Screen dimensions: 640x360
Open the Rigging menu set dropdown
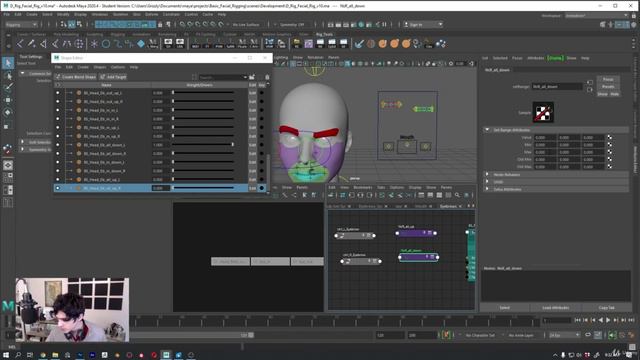pyautogui.click(x=21, y=24)
